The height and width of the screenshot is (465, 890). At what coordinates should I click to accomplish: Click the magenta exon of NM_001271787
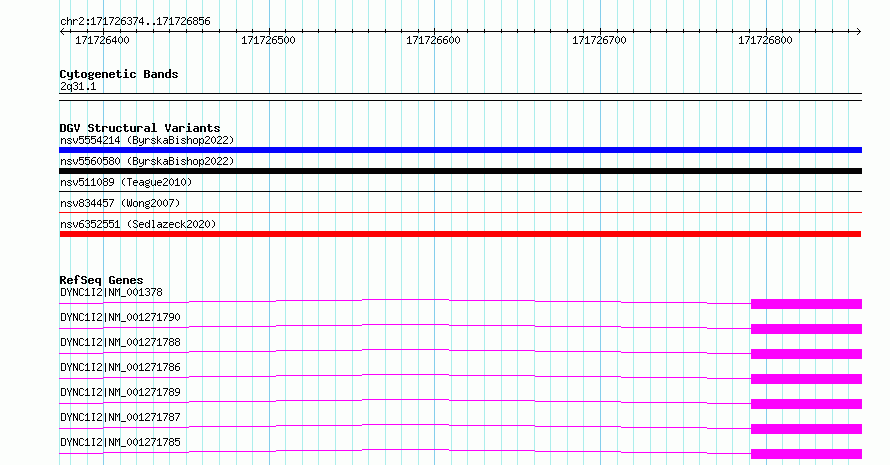[x=807, y=429]
